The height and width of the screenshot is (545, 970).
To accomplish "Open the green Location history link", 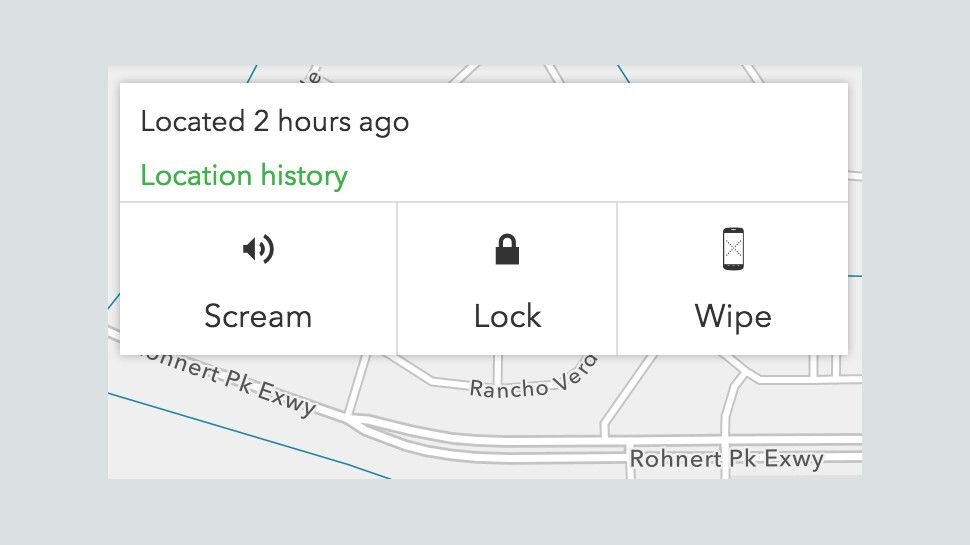I will (244, 176).
